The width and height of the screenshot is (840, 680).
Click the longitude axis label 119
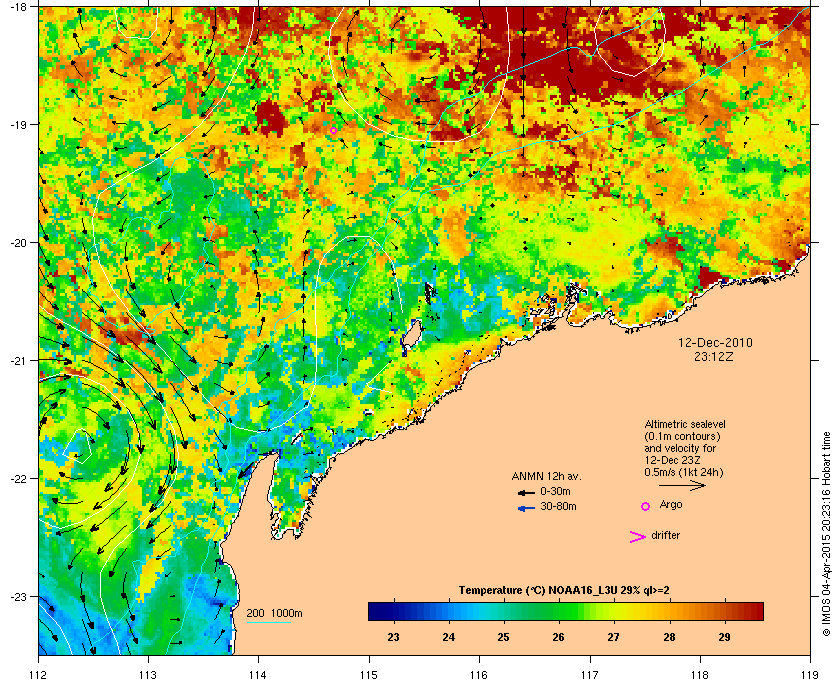(810, 674)
